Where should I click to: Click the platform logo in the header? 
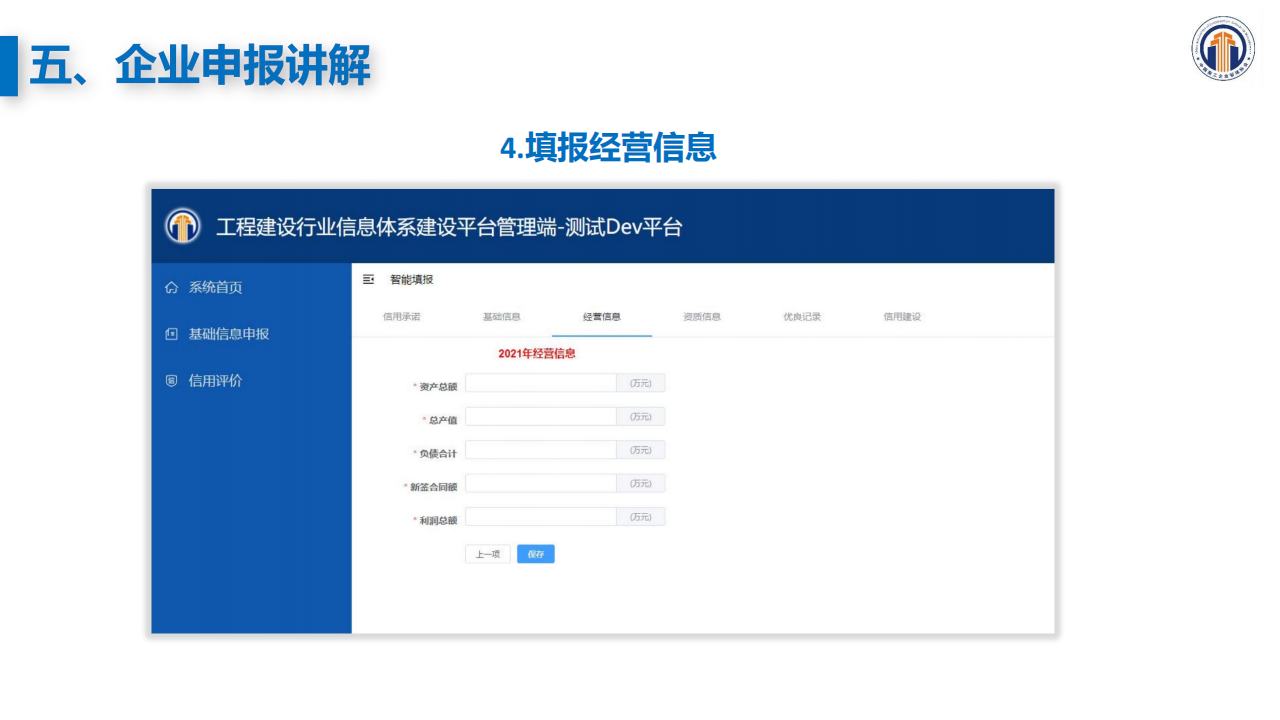point(182,226)
